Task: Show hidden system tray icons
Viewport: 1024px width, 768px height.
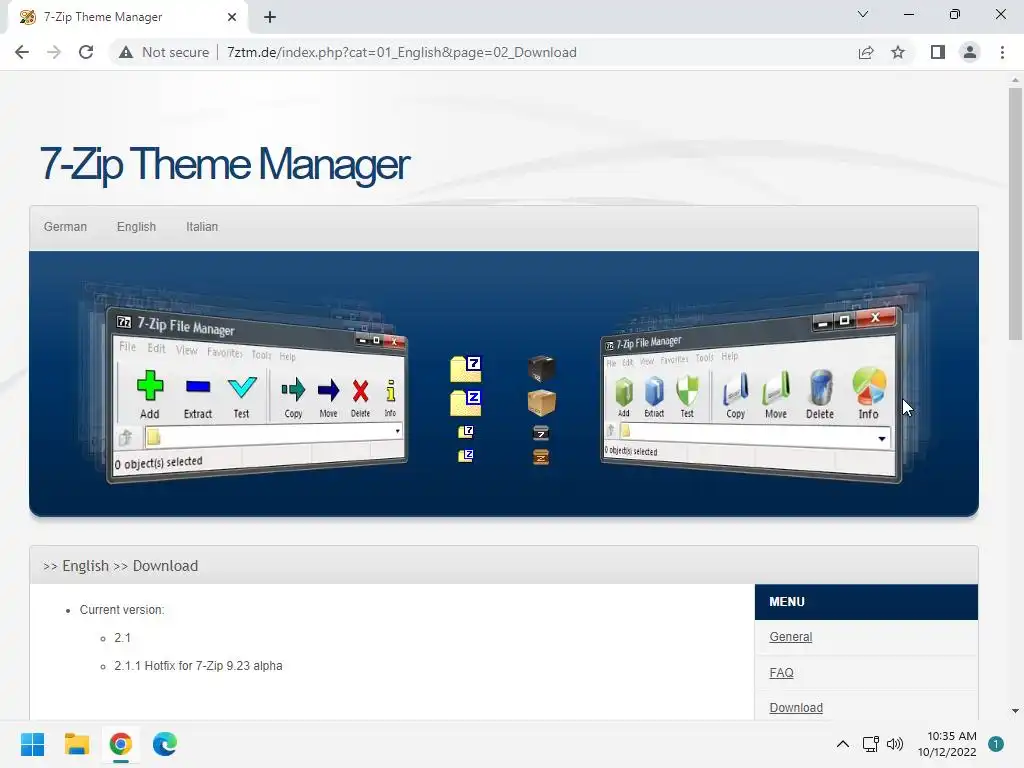Action: click(843, 744)
